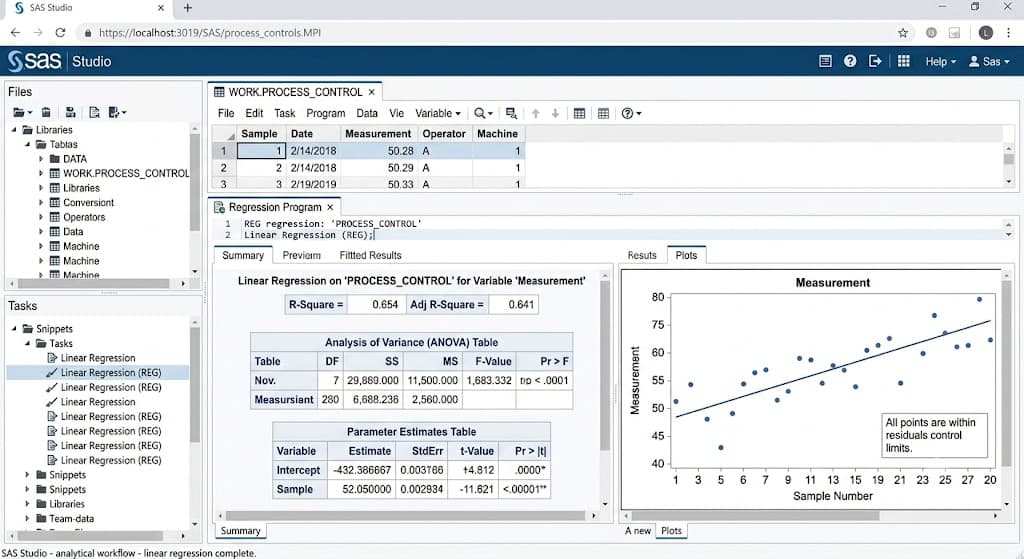The height and width of the screenshot is (559, 1024).
Task: Click the export document icon in Files toolbar
Action: click(117, 112)
